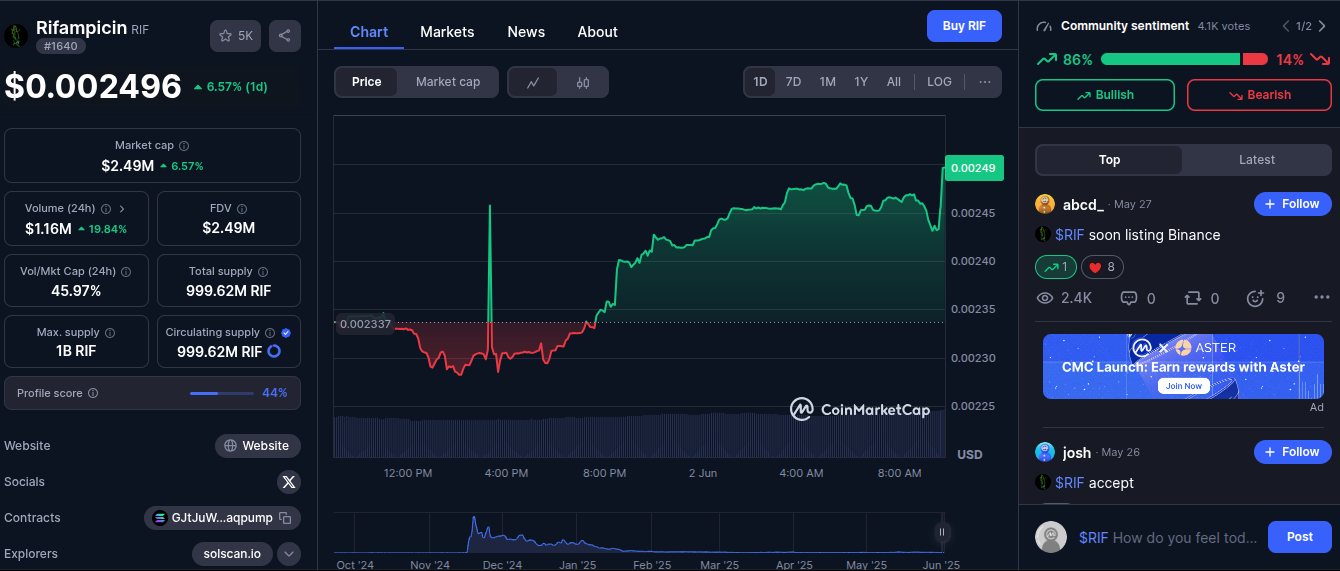Click the Profile score progress bar
1340x571 pixels.
[x=222, y=394]
